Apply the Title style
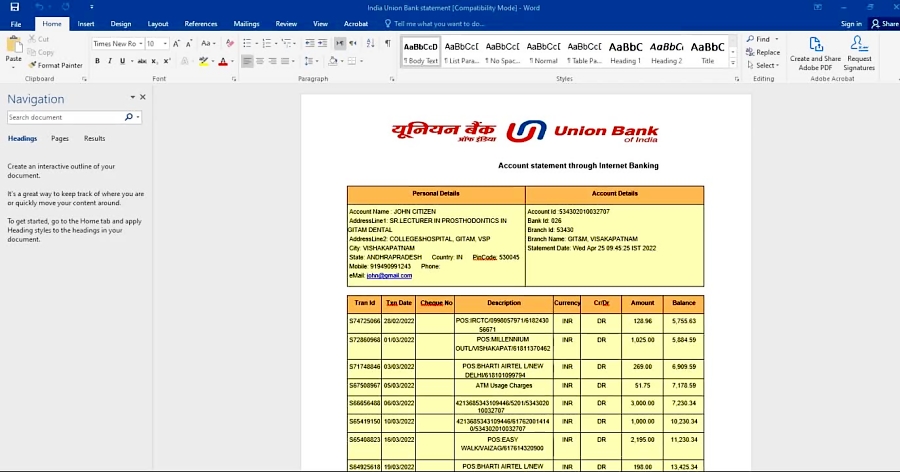This screenshot has height=472, width=900. (x=708, y=52)
